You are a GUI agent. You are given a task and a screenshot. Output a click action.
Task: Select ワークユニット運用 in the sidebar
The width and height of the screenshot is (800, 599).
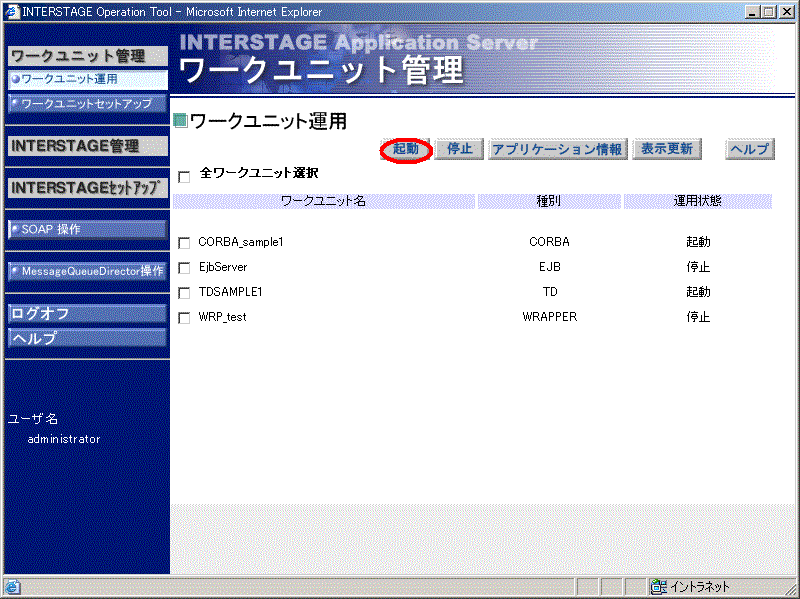pyautogui.click(x=87, y=78)
